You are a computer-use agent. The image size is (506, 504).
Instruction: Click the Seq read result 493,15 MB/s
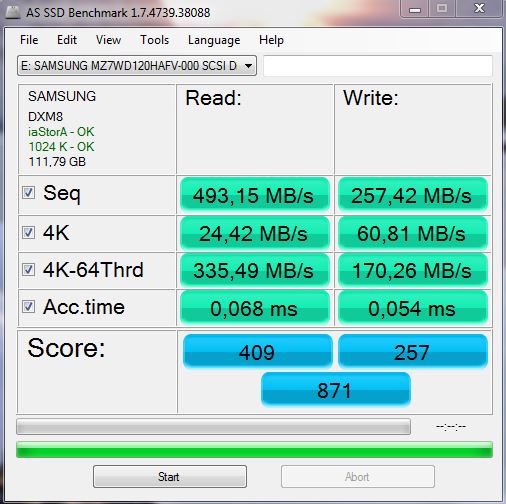click(x=255, y=195)
